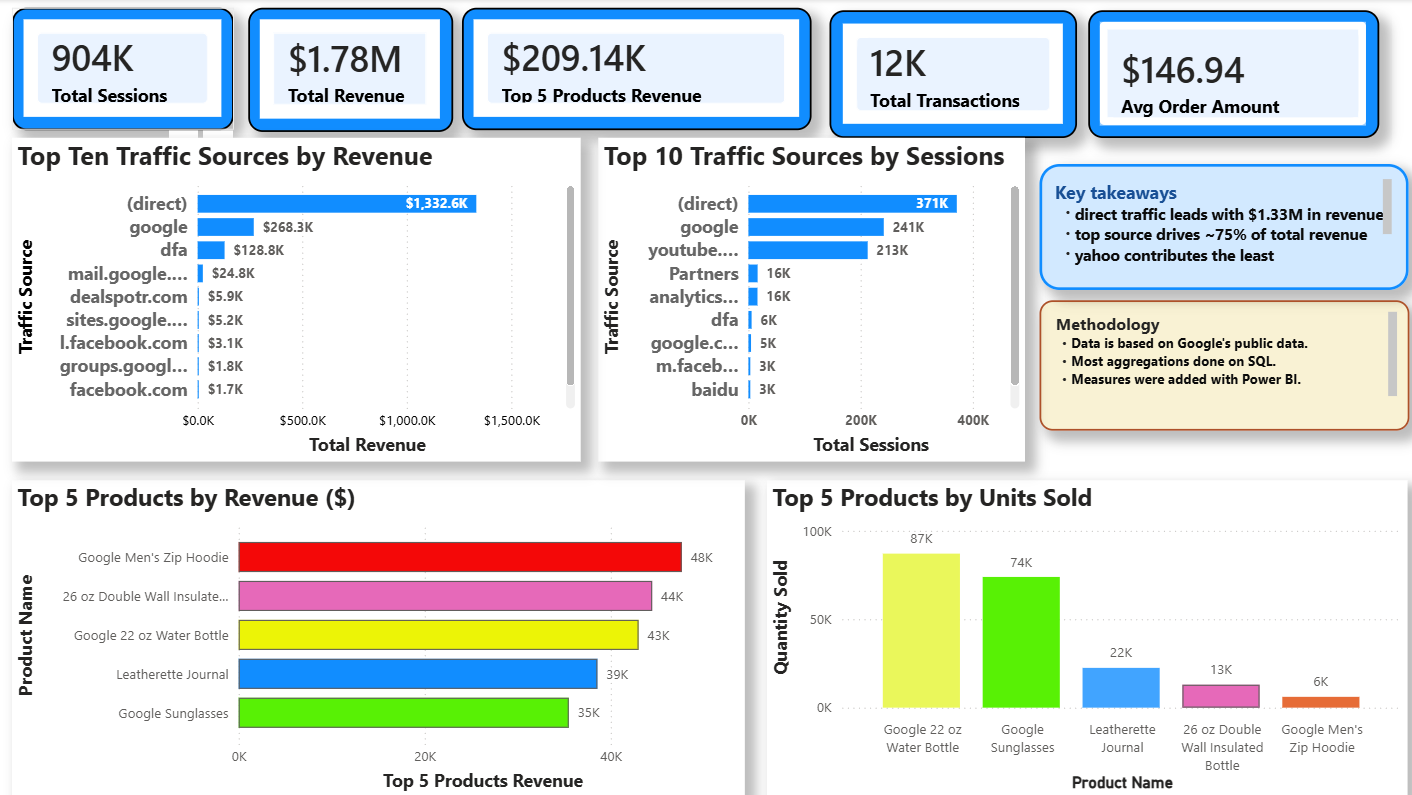Click the analytics sessions row label
The height and width of the screenshot is (795, 1412).
(x=693, y=297)
